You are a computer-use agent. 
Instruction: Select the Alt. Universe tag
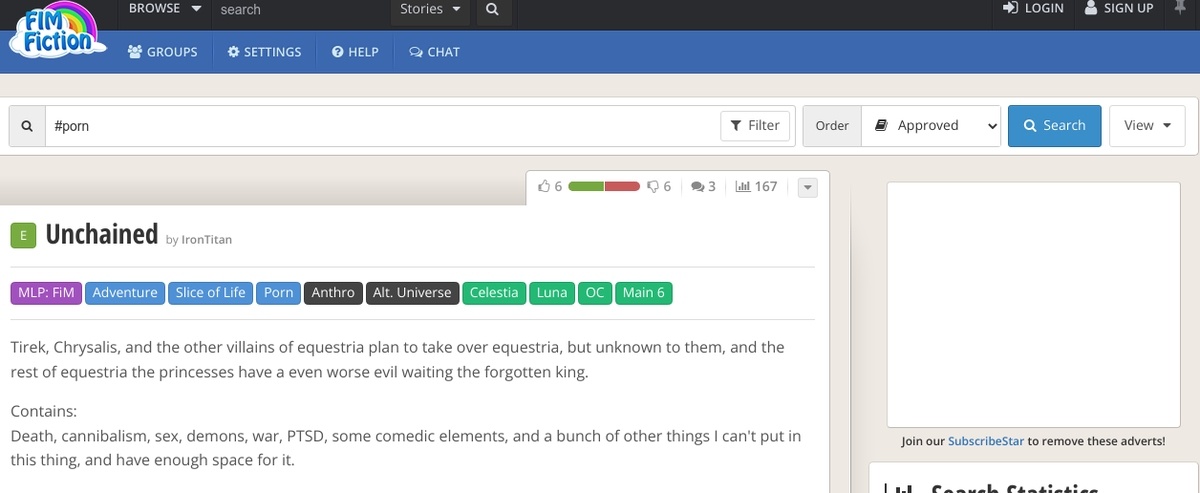[x=412, y=293]
